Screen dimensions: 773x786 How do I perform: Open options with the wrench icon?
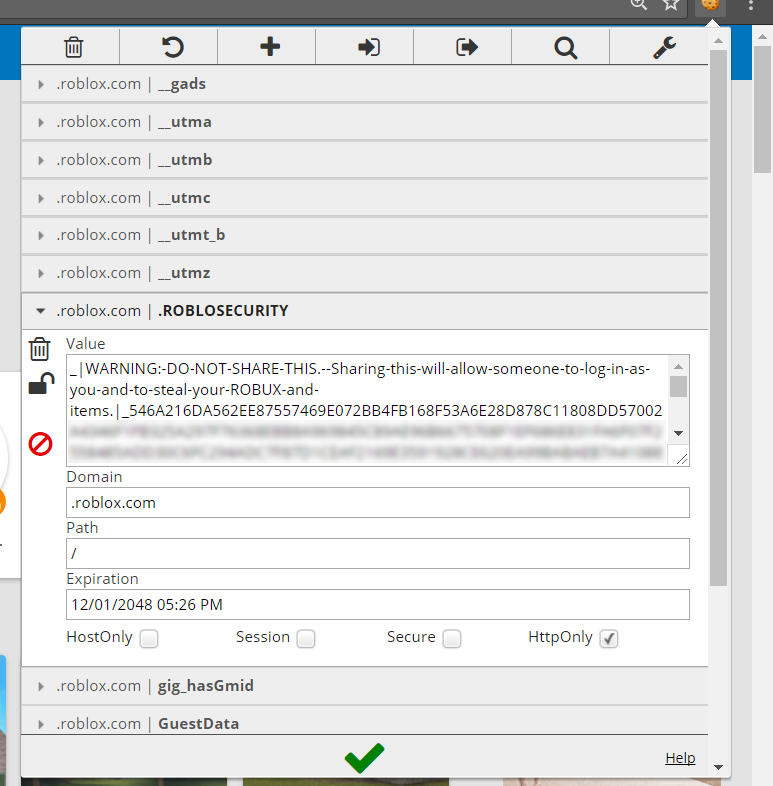(664, 47)
